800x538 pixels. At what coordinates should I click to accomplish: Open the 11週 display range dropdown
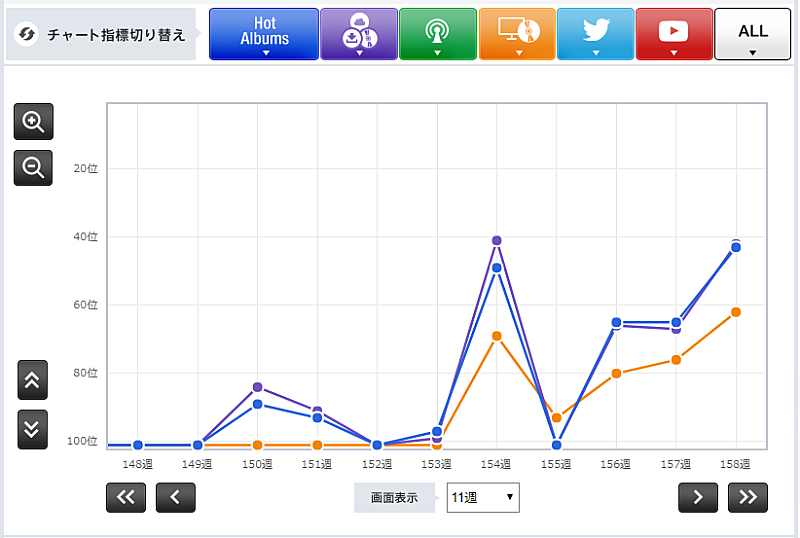tap(483, 496)
